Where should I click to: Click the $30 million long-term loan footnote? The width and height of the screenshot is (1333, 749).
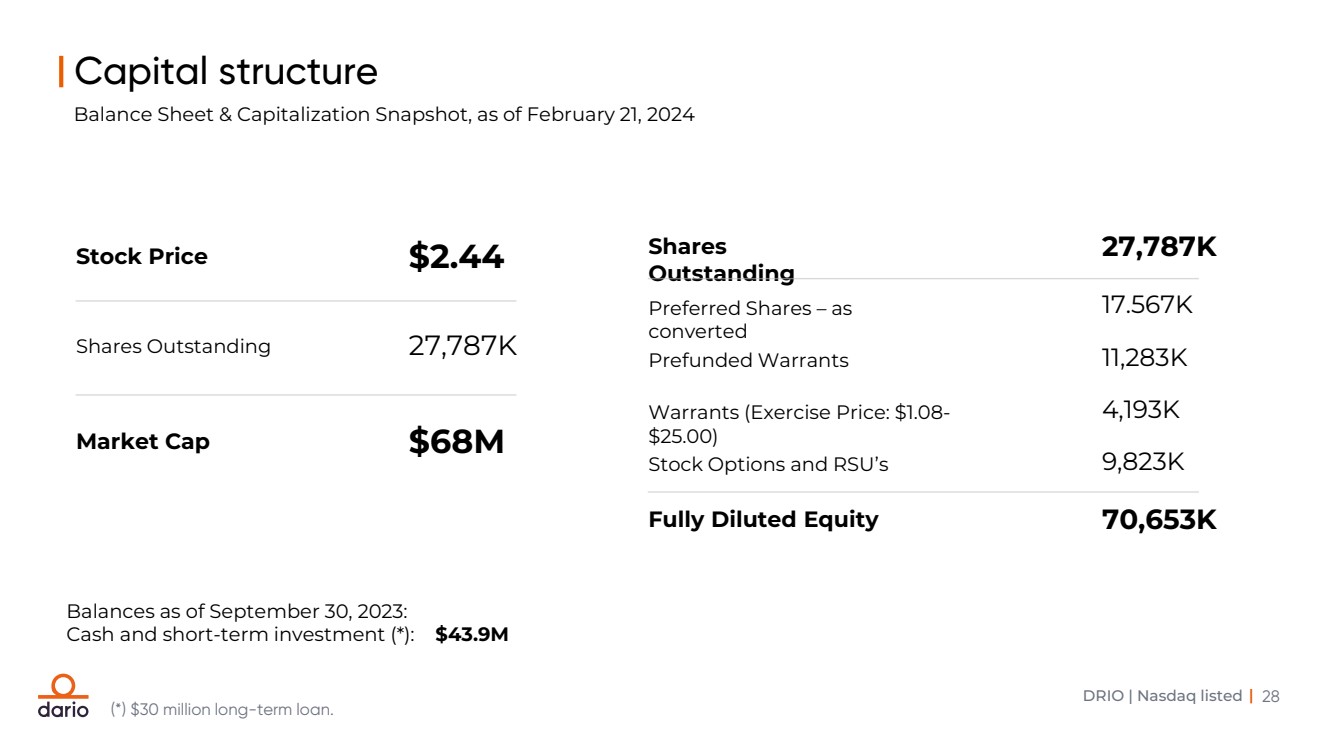tap(222, 710)
